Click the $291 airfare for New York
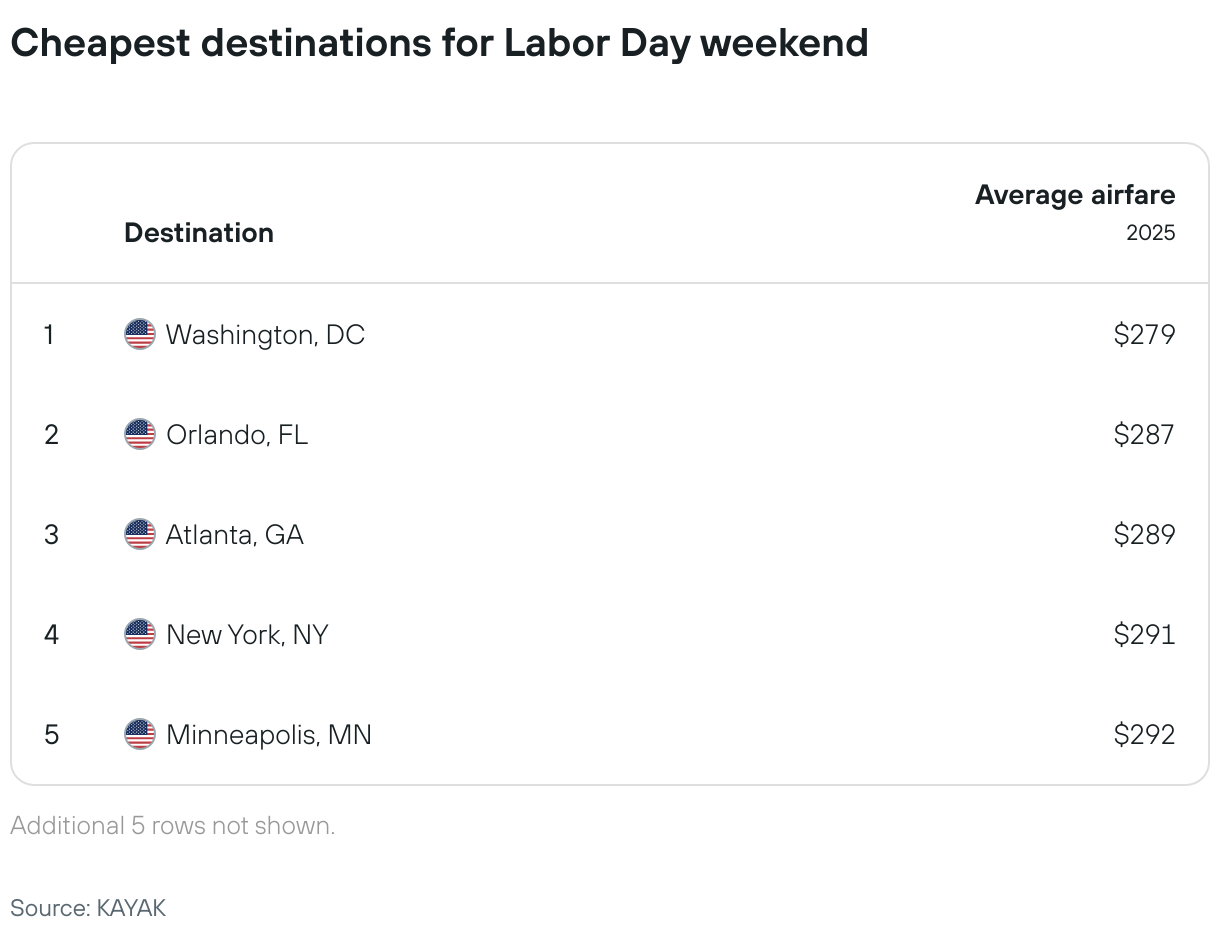This screenshot has width=1220, height=936. (x=1145, y=634)
